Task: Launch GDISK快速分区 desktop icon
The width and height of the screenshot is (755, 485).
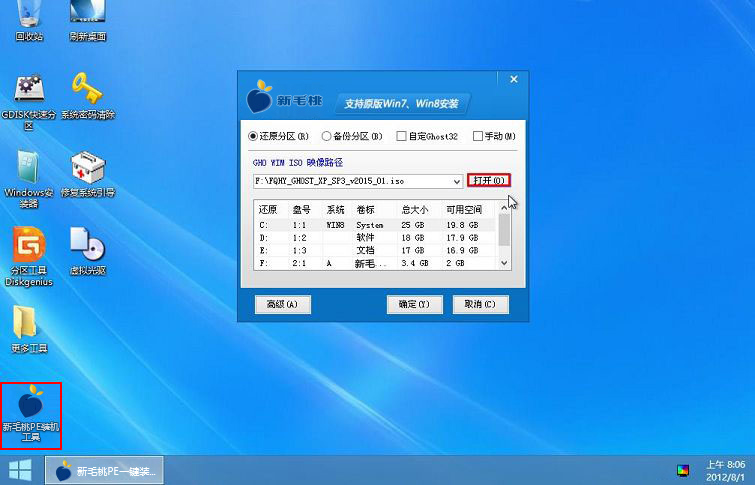Action: click(29, 102)
